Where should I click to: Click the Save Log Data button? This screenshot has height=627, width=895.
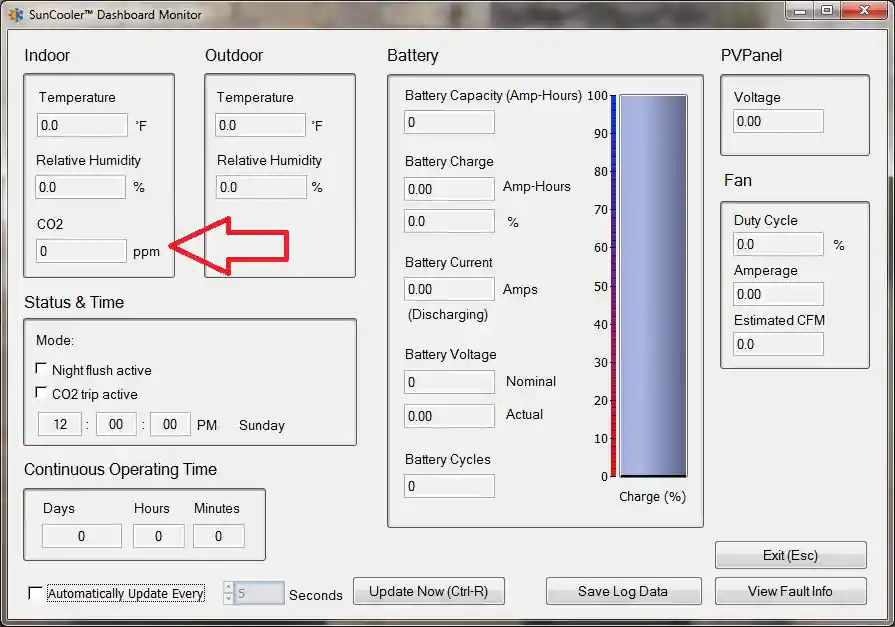click(623, 591)
